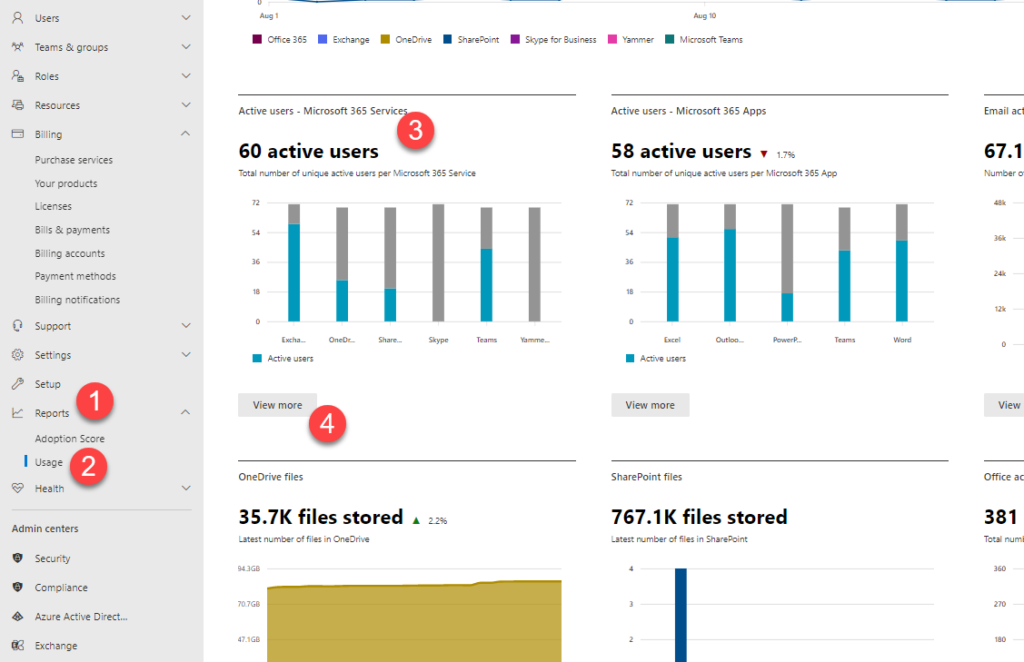Click the Resources icon in sidebar
The image size is (1024, 662).
(16, 104)
